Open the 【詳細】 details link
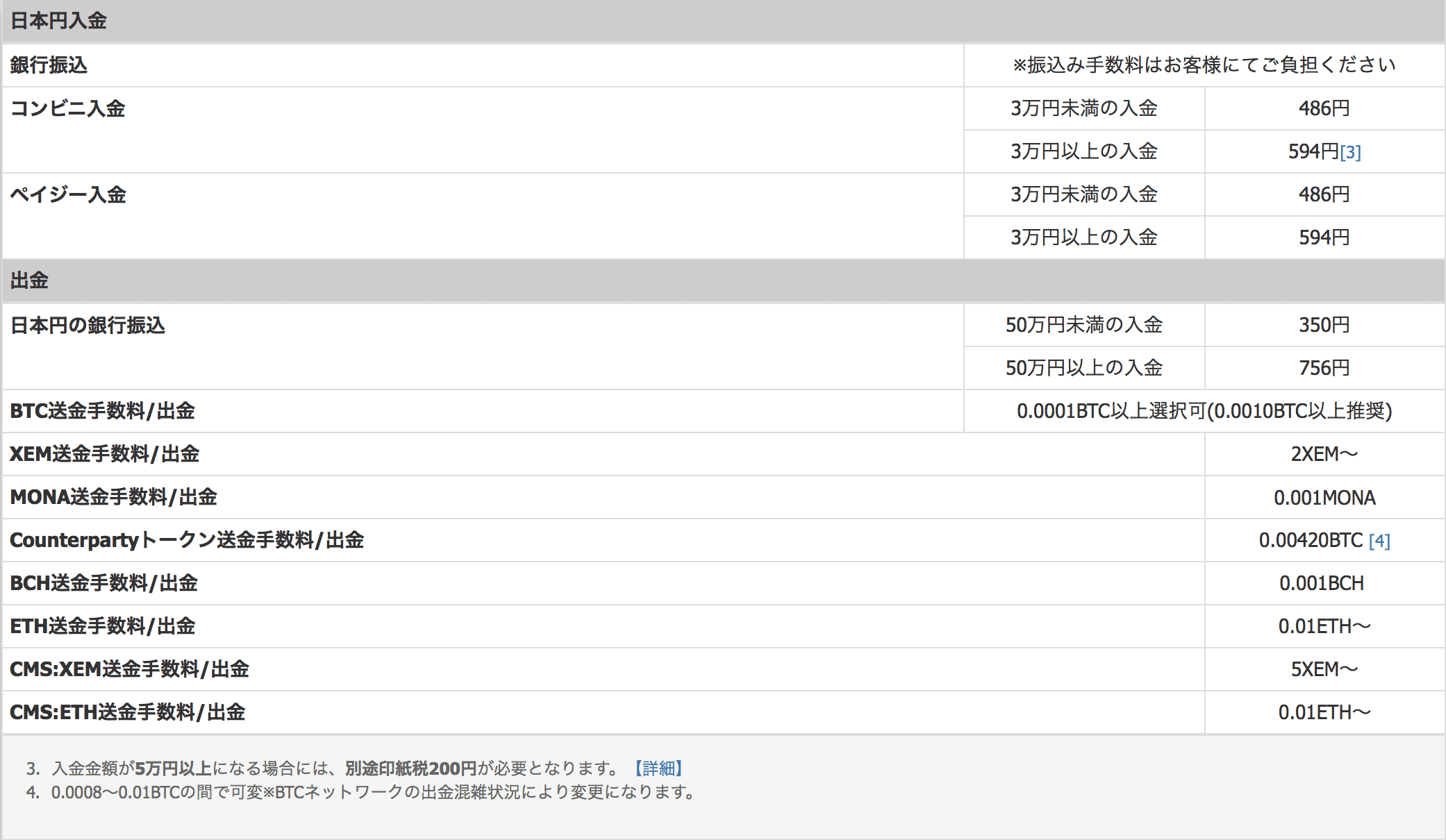Screen dimensions: 1446x840 pyautogui.click(x=658, y=768)
